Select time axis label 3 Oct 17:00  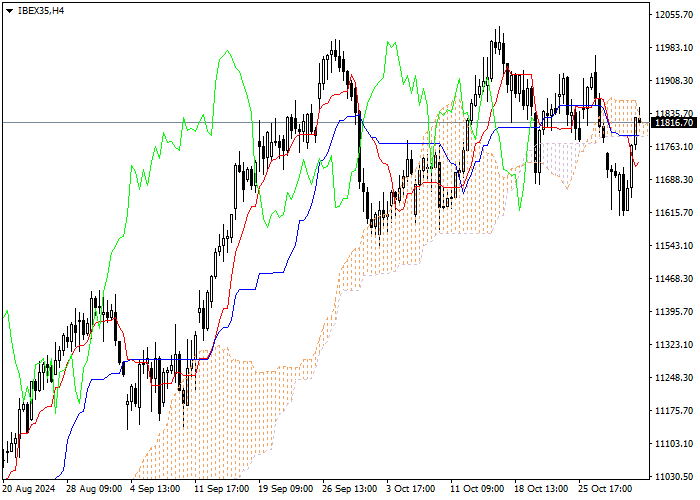pos(411,489)
